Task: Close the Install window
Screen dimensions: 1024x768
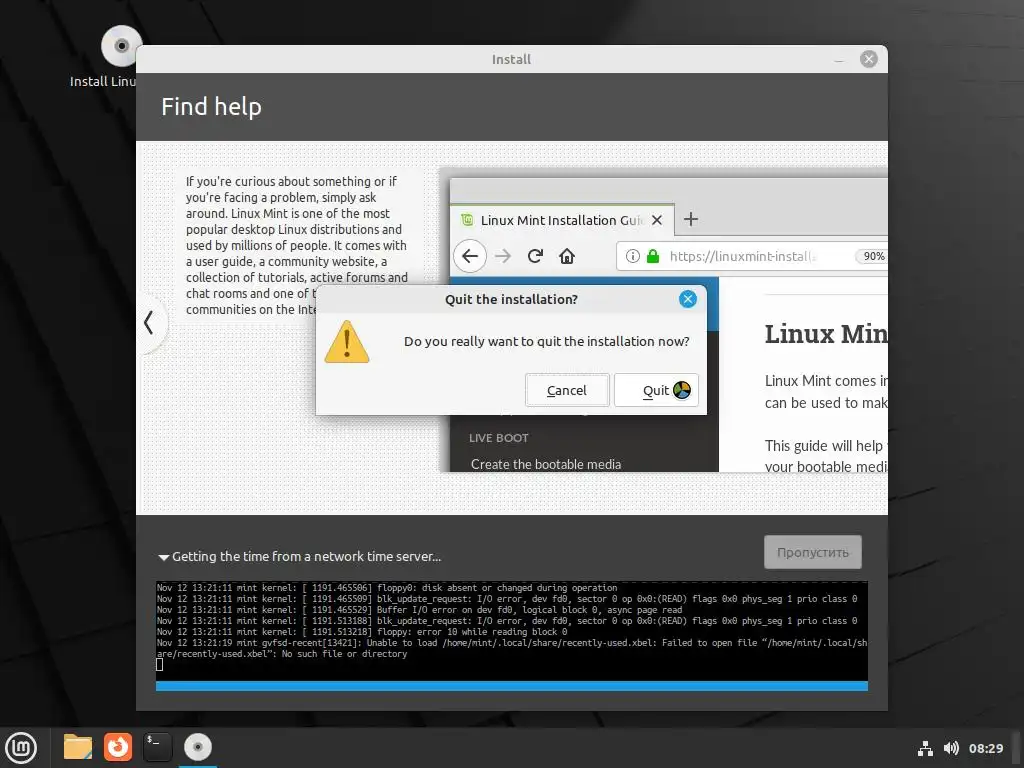Action: [x=869, y=59]
